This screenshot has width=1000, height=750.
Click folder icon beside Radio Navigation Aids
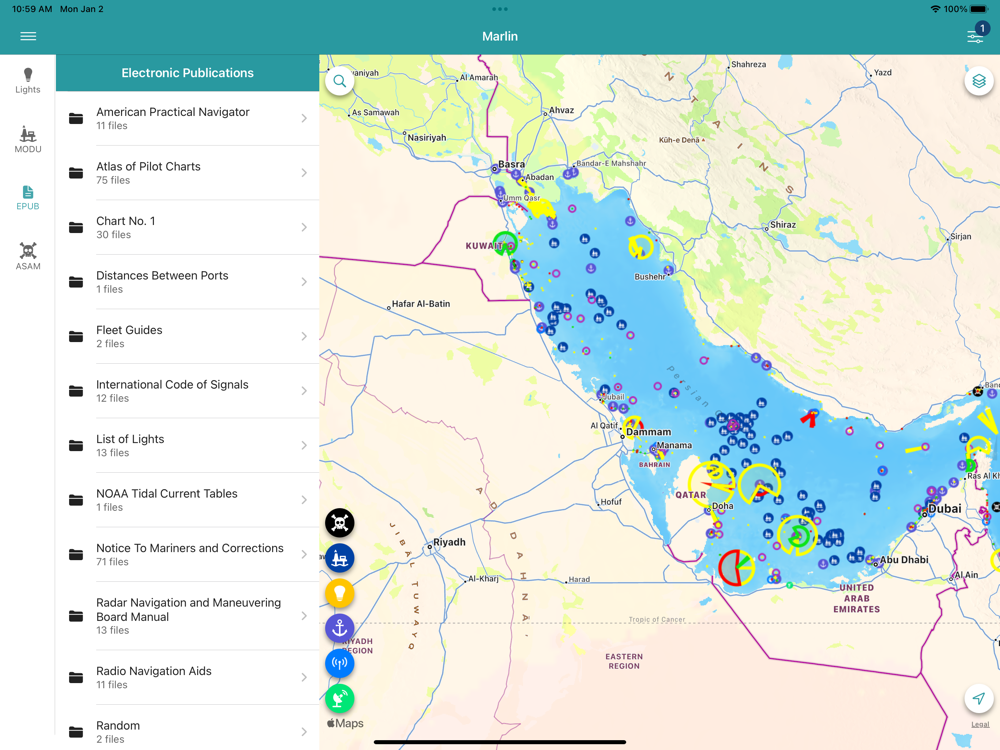76,677
